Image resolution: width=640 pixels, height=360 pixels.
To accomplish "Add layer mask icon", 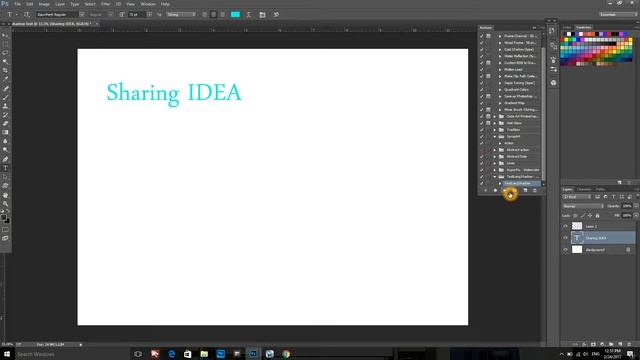I will 593,344.
